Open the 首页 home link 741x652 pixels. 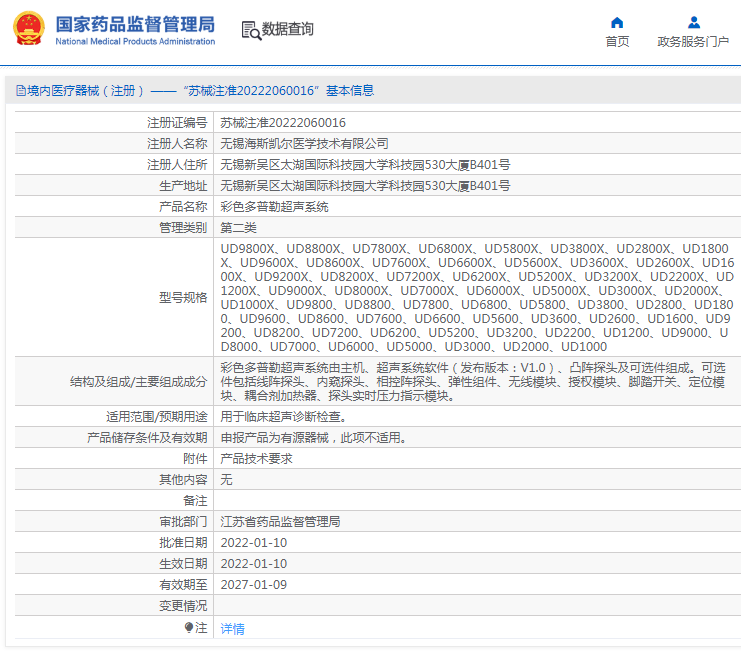pyautogui.click(x=617, y=42)
